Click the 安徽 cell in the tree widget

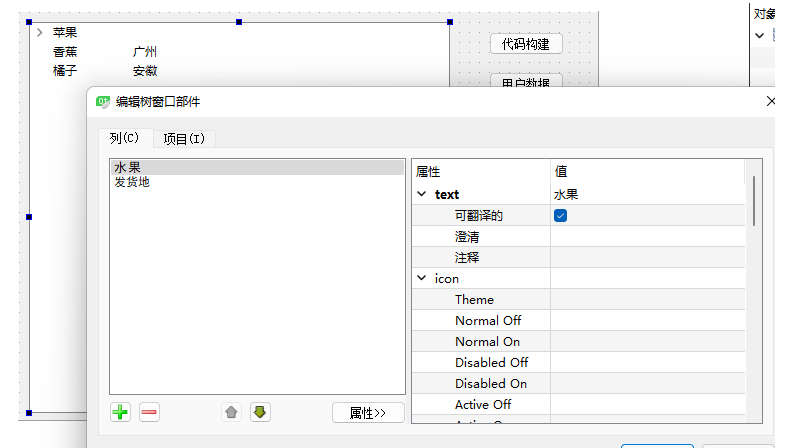[x=145, y=71]
